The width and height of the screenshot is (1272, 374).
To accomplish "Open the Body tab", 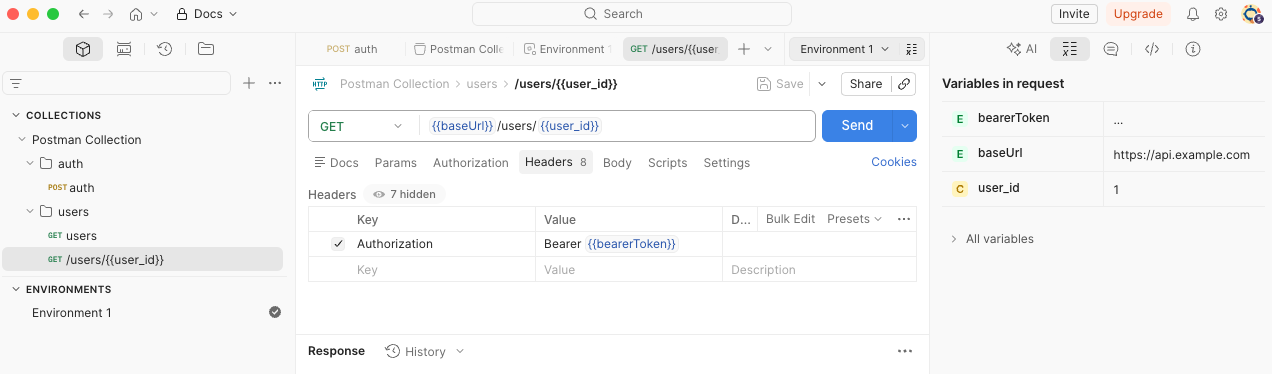I will click(x=617, y=163).
